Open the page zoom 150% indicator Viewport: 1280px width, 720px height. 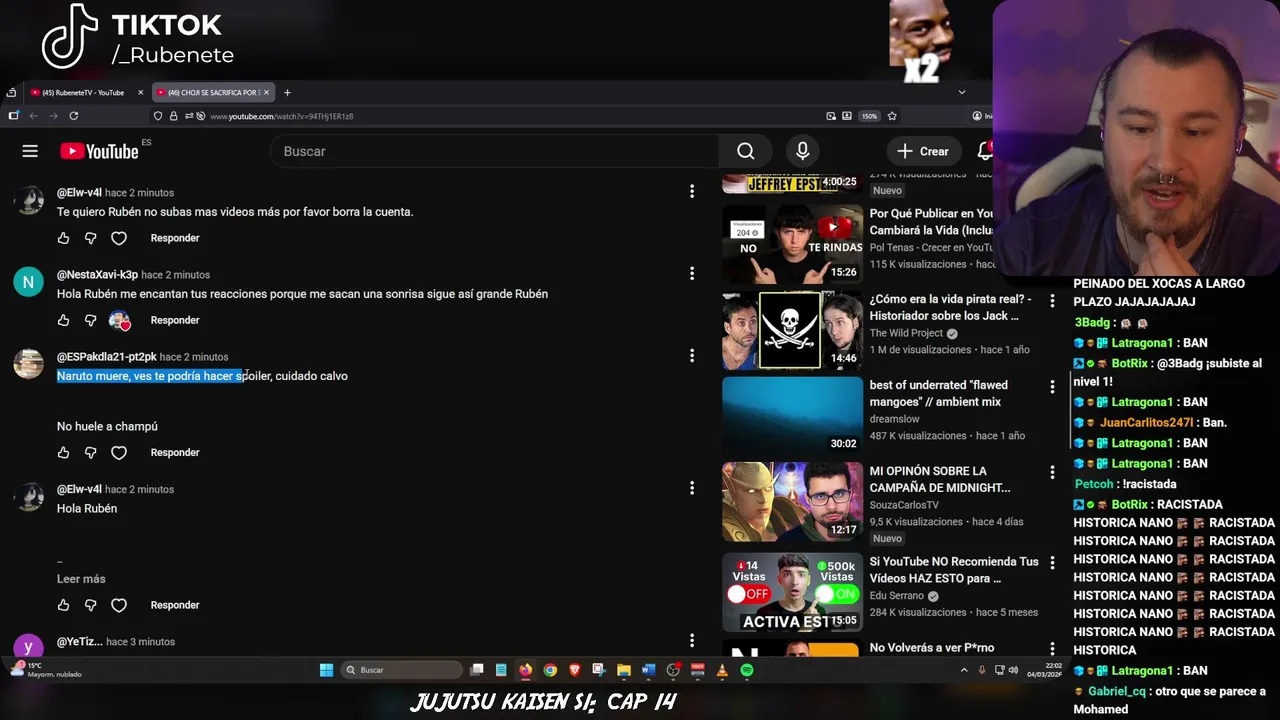(869, 116)
